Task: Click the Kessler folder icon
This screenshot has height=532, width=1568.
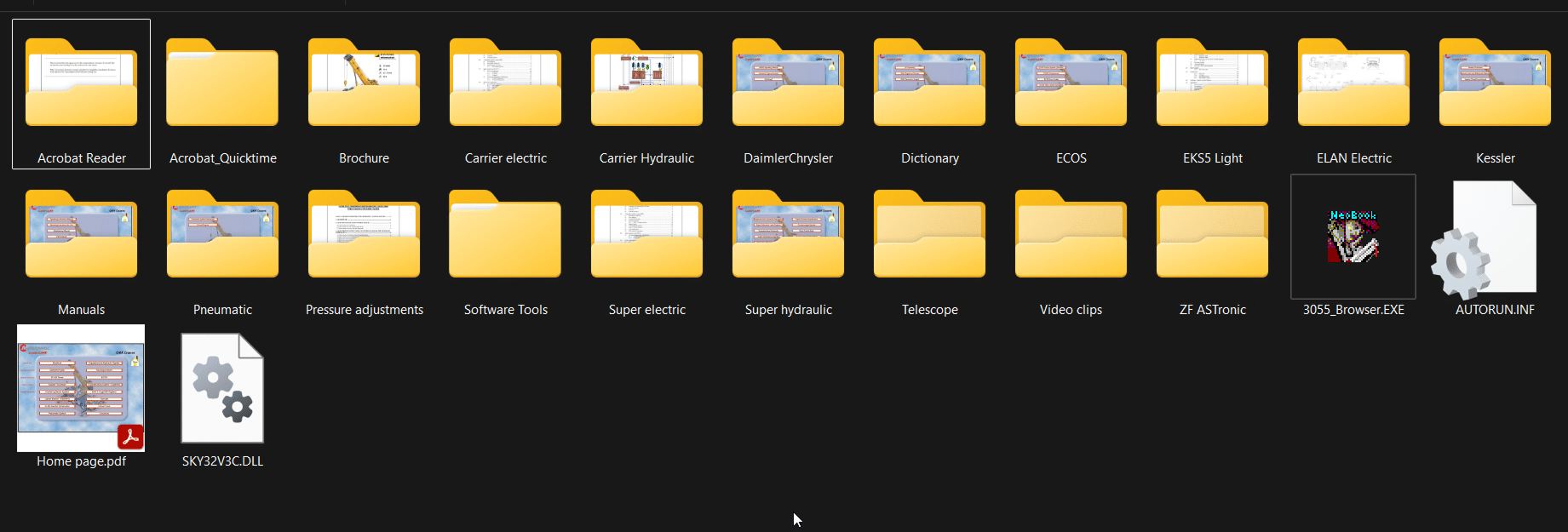Action: coord(1496,83)
